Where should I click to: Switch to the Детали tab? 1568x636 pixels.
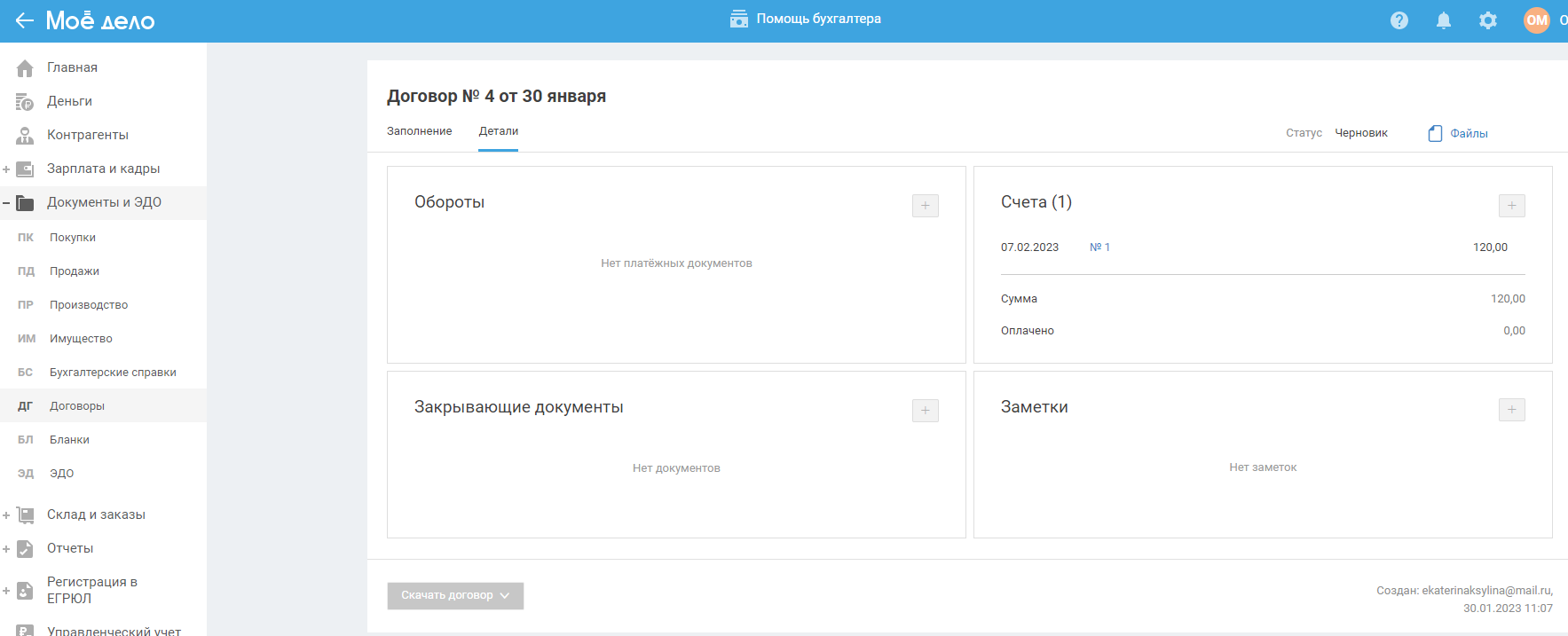[x=499, y=131]
